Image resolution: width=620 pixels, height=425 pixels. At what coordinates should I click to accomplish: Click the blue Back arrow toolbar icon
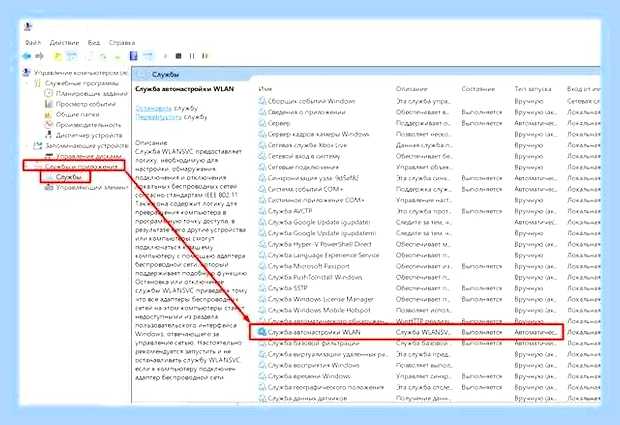click(27, 56)
